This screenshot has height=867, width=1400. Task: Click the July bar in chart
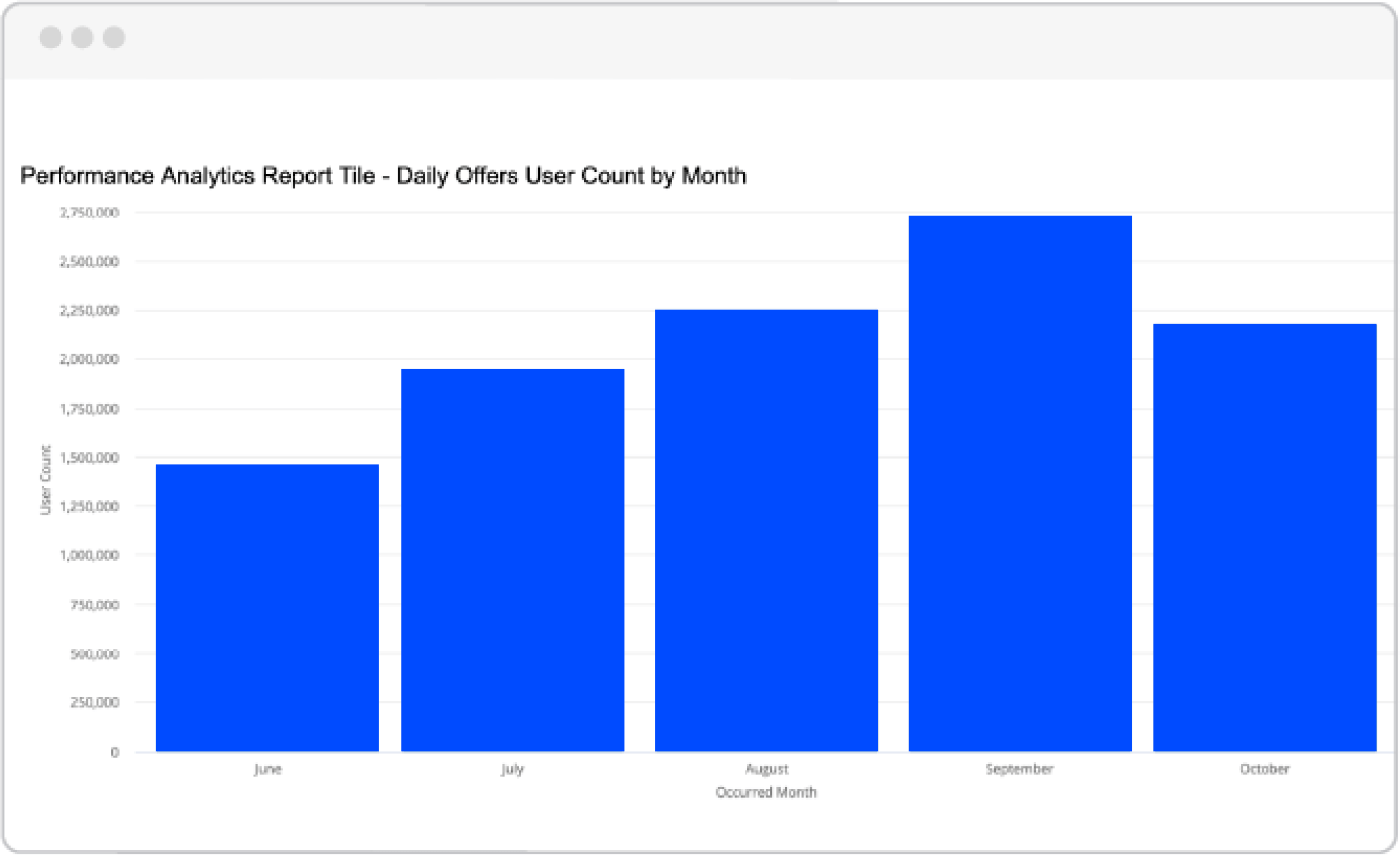pyautogui.click(x=512, y=560)
